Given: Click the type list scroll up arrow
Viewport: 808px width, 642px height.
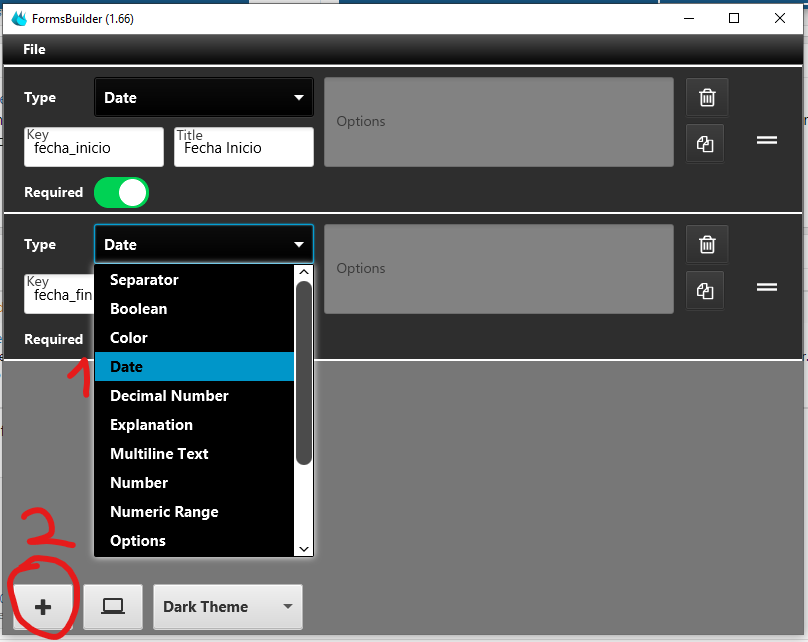Looking at the screenshot, I should click(304, 272).
